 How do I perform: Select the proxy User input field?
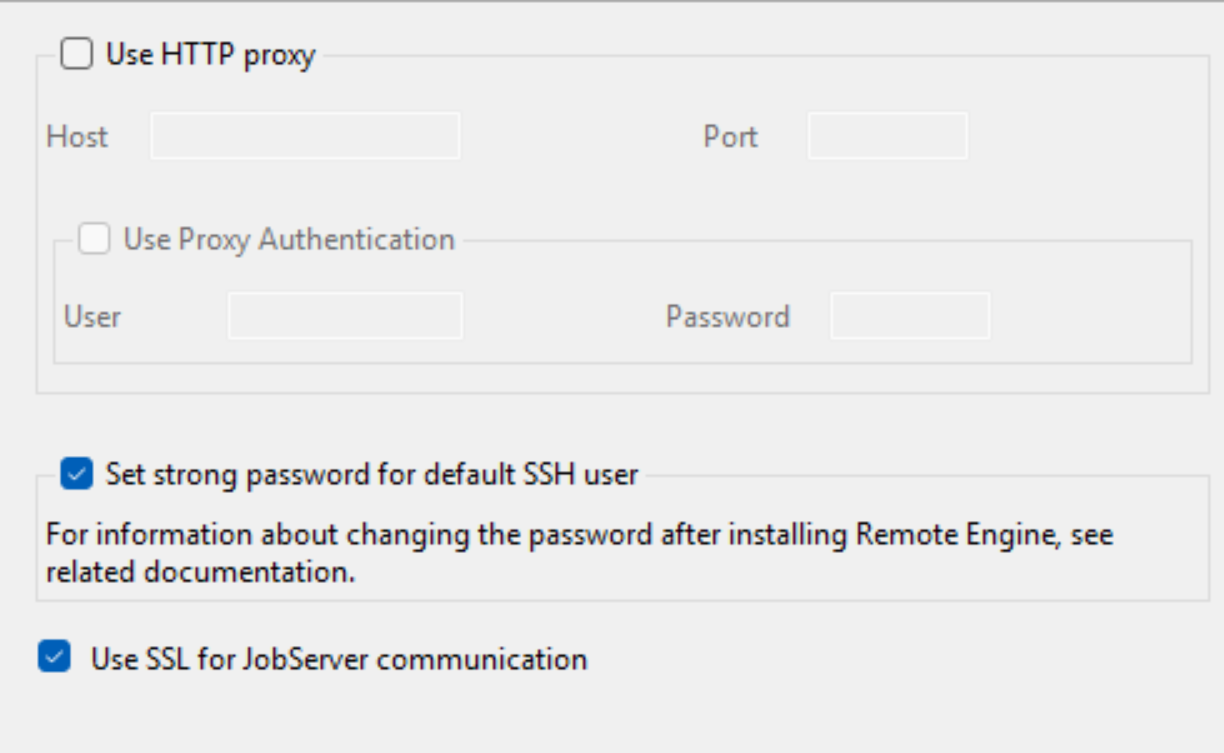(x=345, y=316)
